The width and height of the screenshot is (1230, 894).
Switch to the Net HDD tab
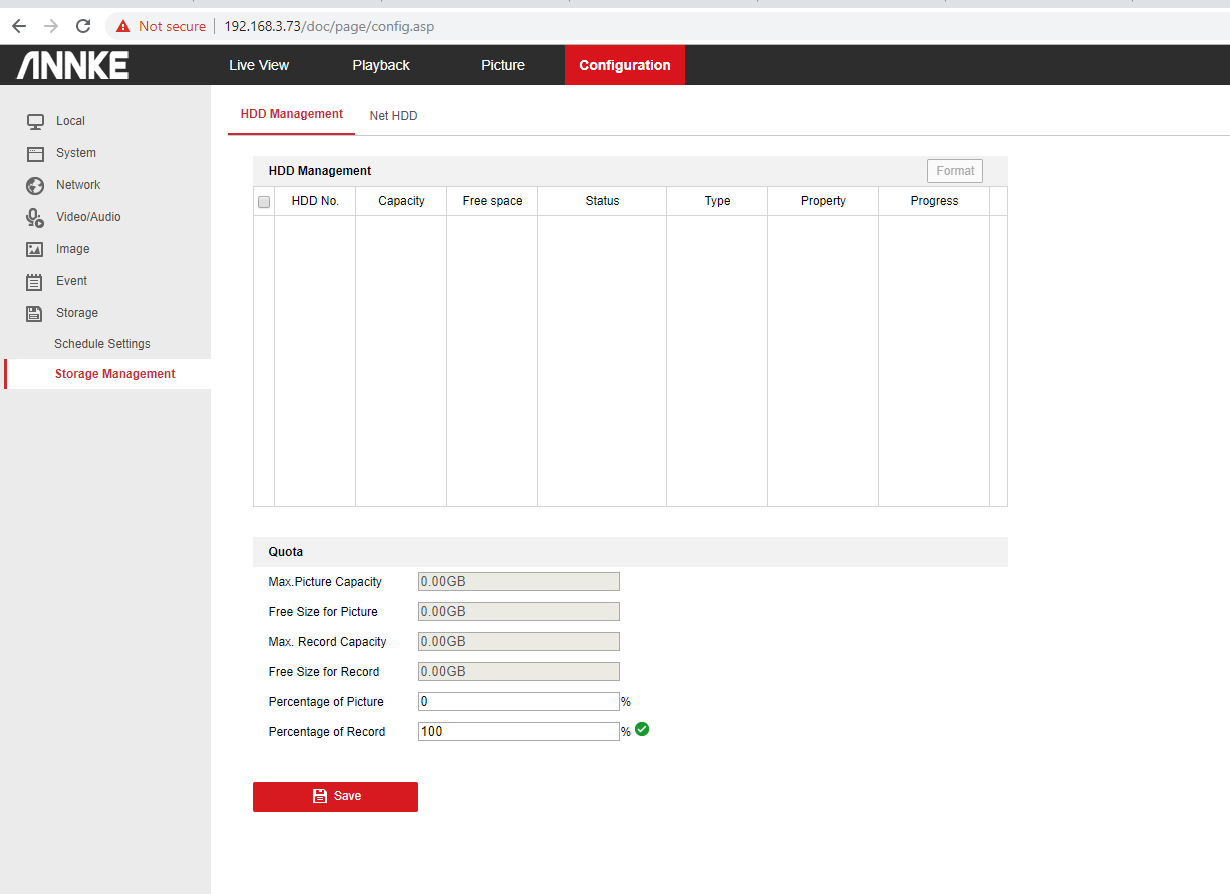pos(393,116)
